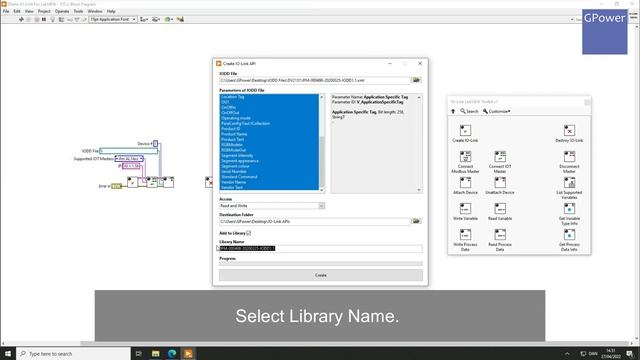Click the Destination Folder path field
The width and height of the screenshot is (640, 360).
[314, 221]
